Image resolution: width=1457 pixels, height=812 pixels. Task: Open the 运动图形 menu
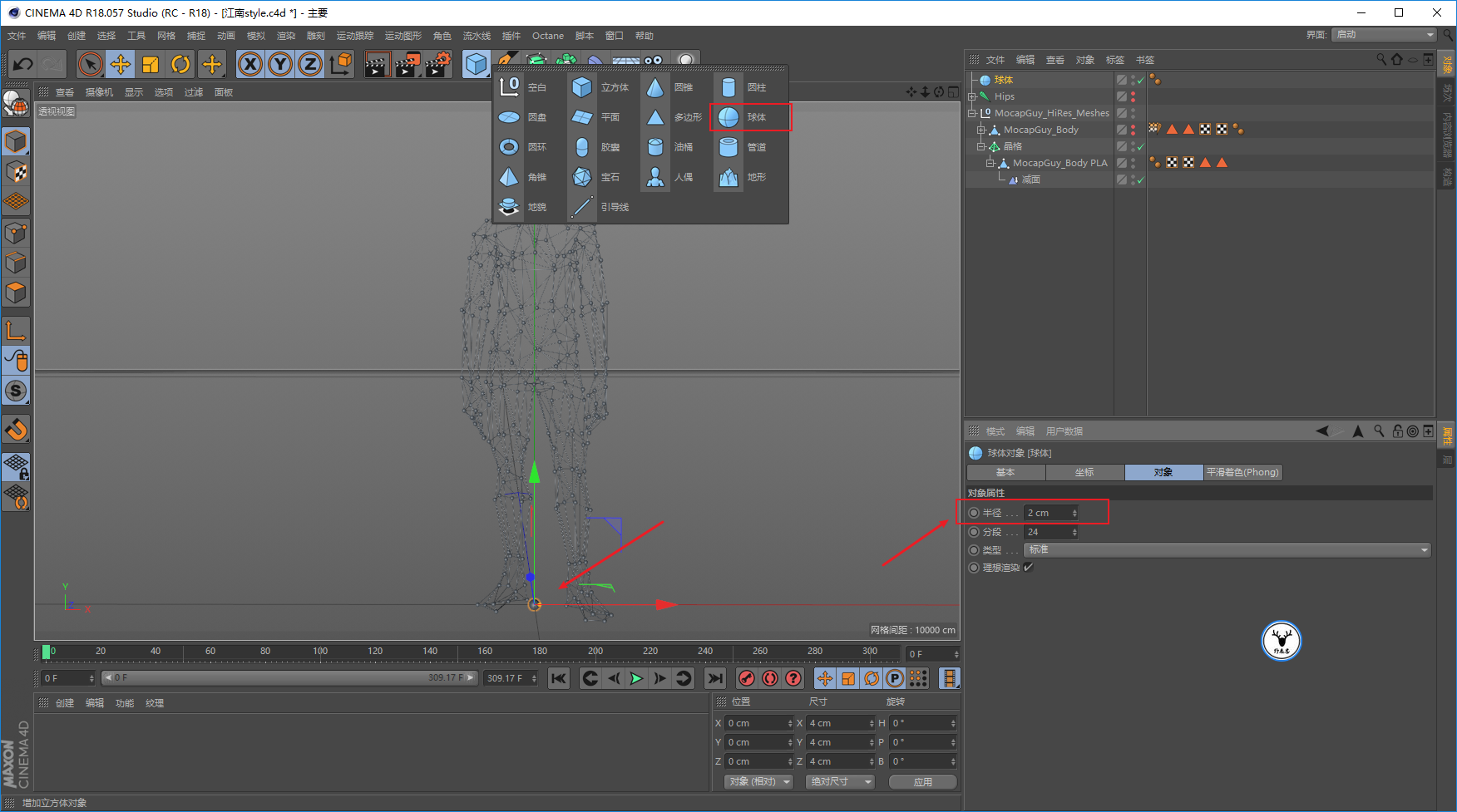point(403,36)
